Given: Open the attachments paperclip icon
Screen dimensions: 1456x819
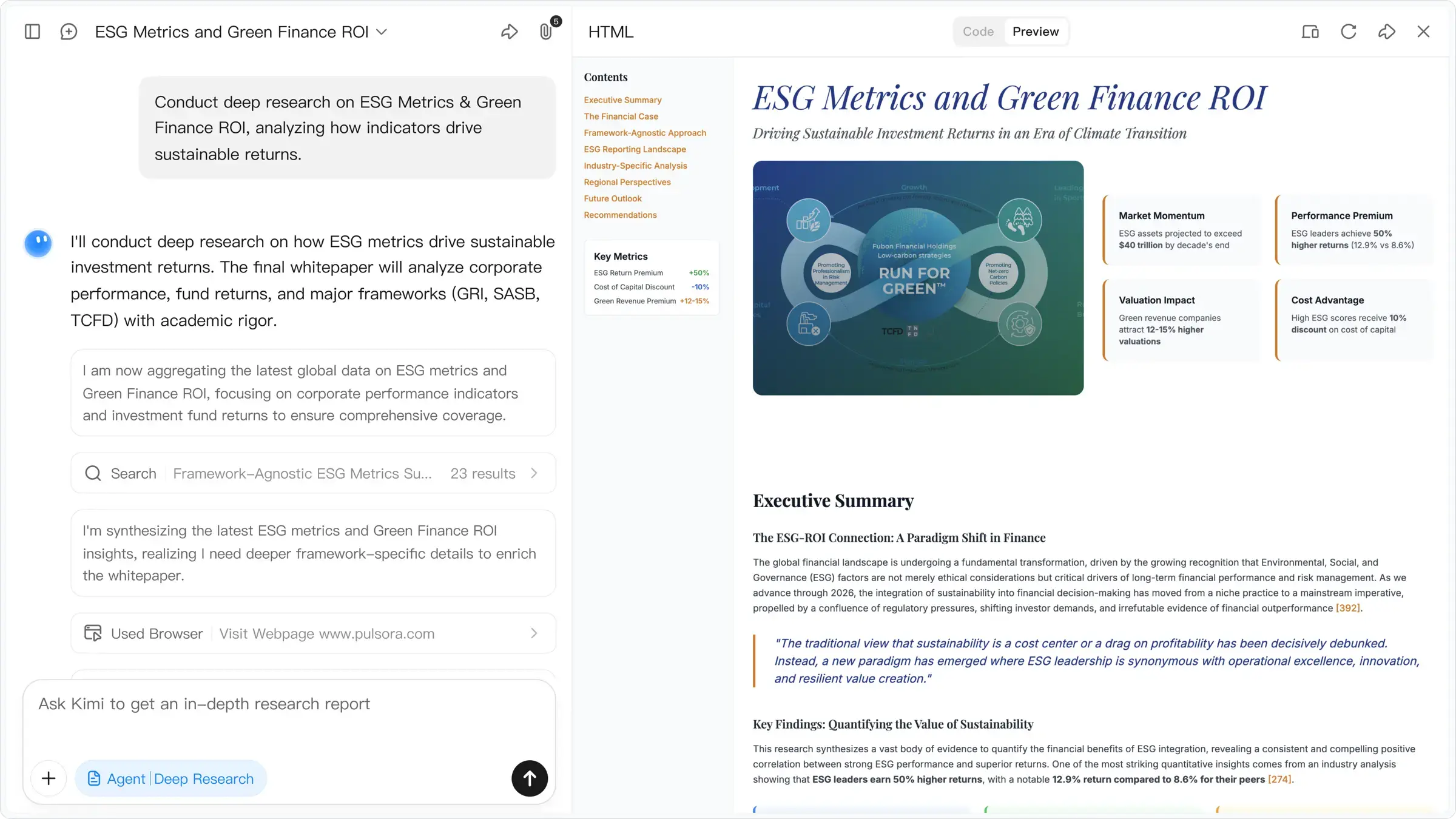Looking at the screenshot, I should (546, 32).
